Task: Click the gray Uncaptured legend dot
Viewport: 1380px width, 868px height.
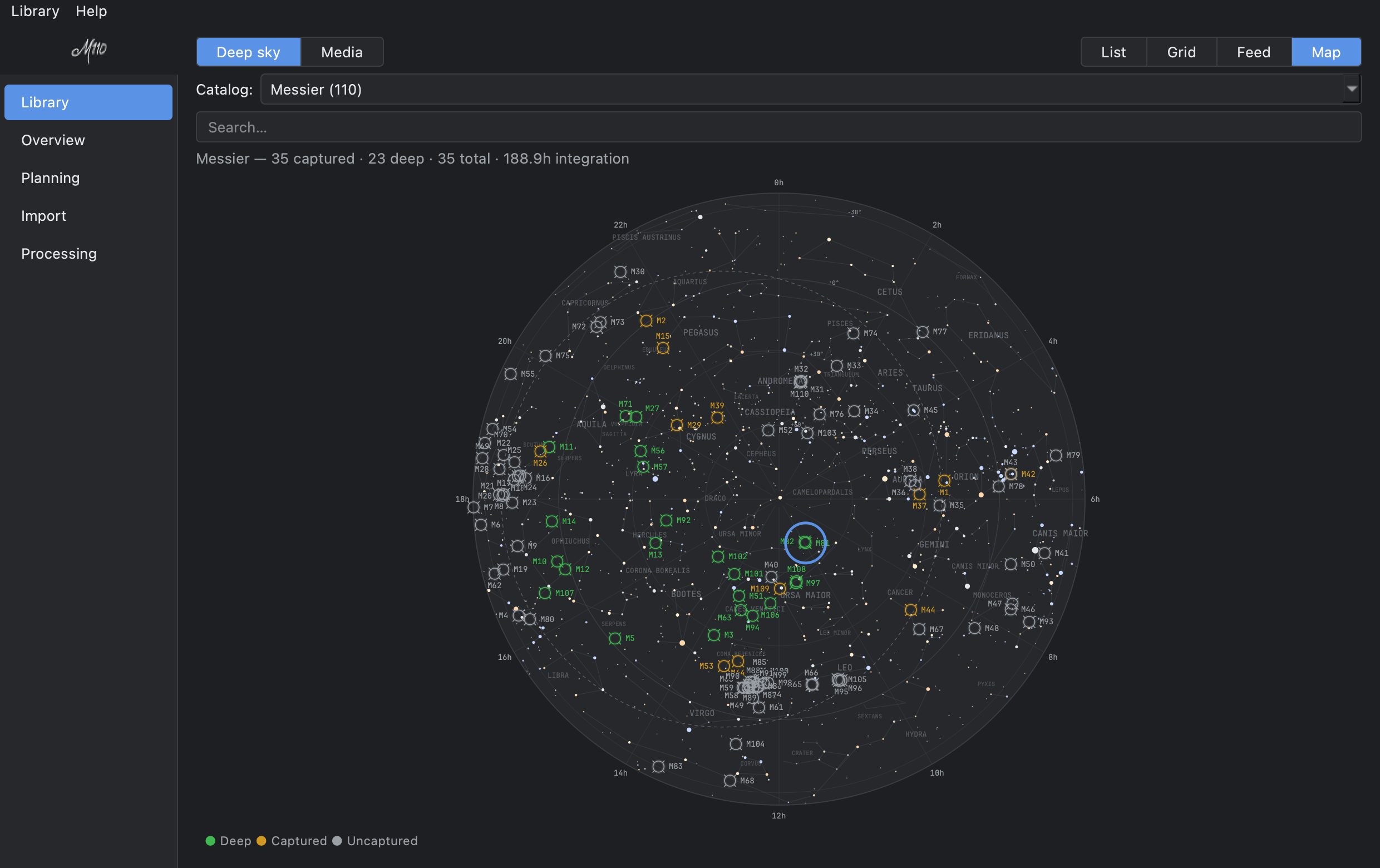Action: 337,841
